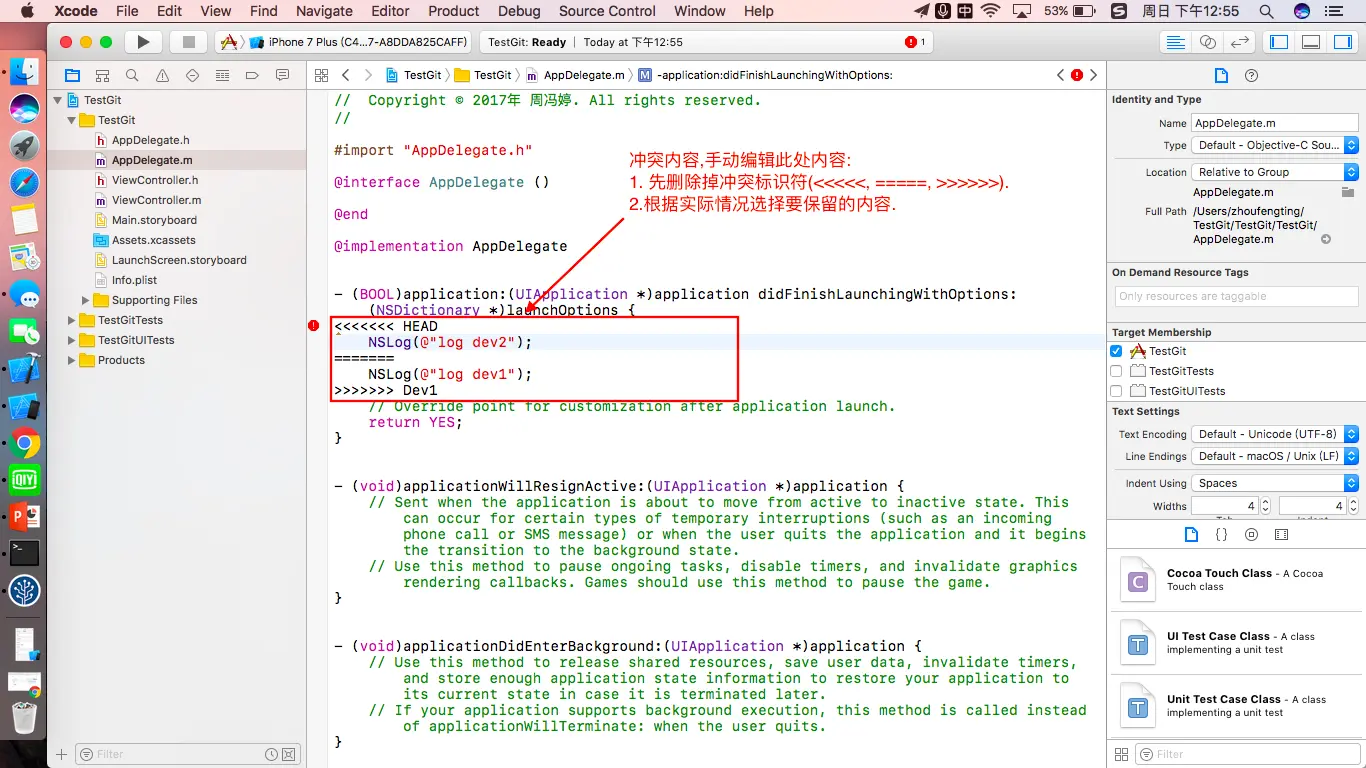Stop the running scheme
The height and width of the screenshot is (768, 1366).
[x=187, y=42]
